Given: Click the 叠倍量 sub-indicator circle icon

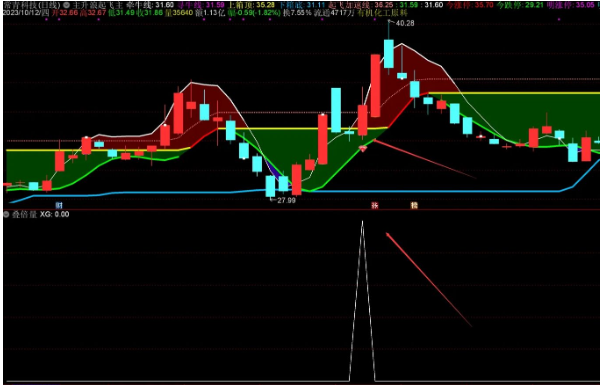Looking at the screenshot, I should pos(6,214).
